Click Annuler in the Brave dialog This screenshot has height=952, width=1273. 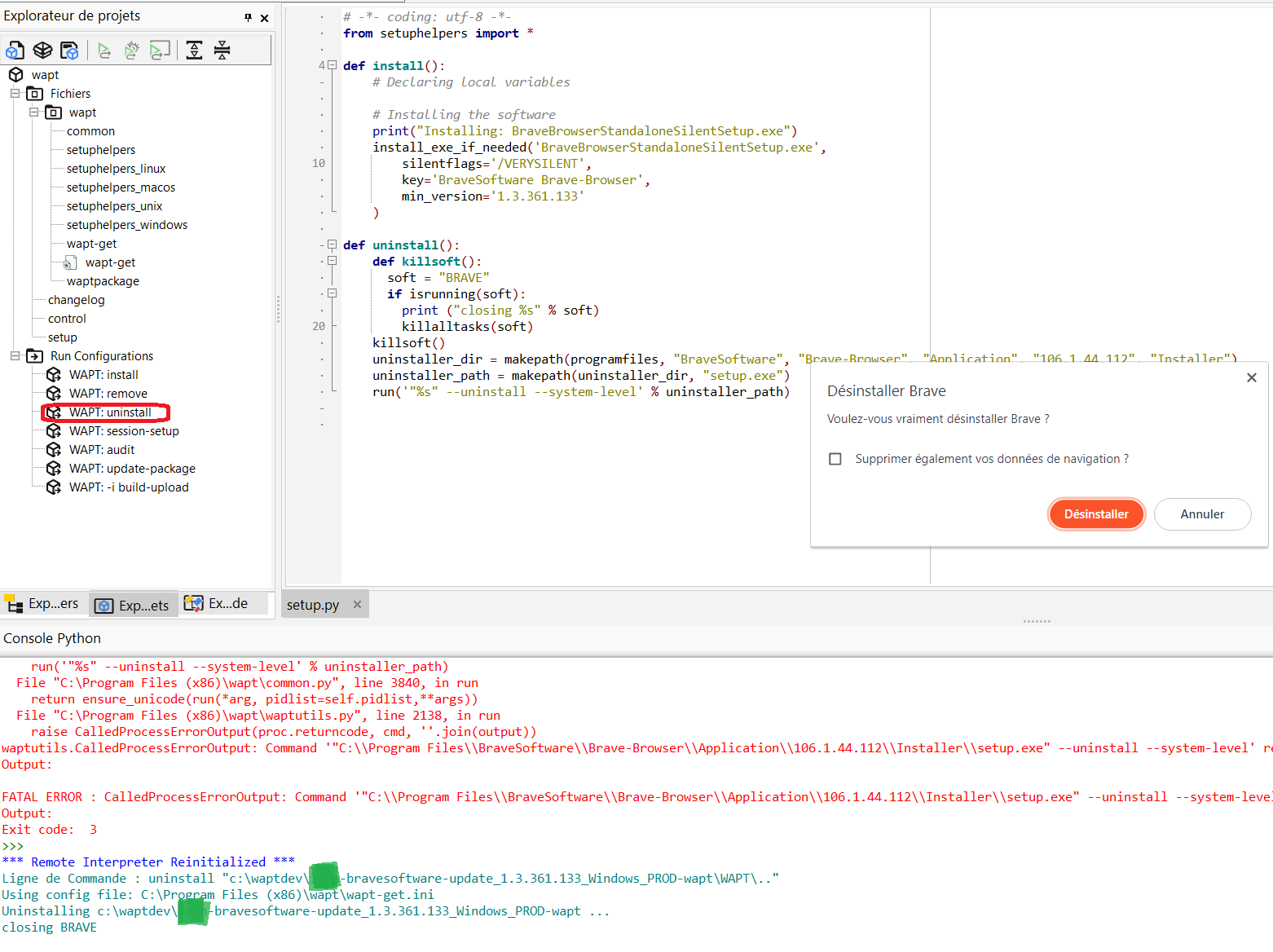click(1202, 514)
